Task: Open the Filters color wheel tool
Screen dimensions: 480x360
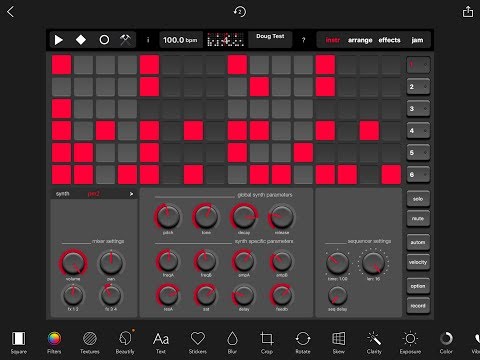Action: tap(54, 342)
